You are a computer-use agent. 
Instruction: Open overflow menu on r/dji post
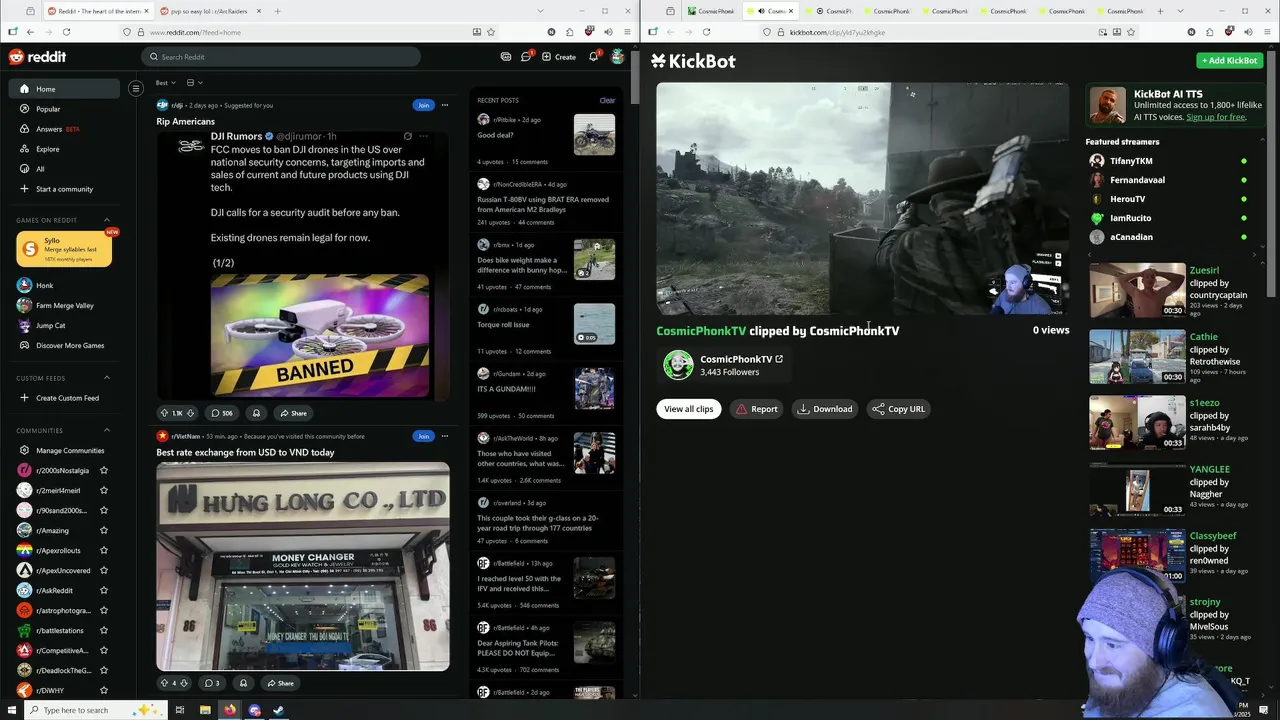pyautogui.click(x=445, y=105)
